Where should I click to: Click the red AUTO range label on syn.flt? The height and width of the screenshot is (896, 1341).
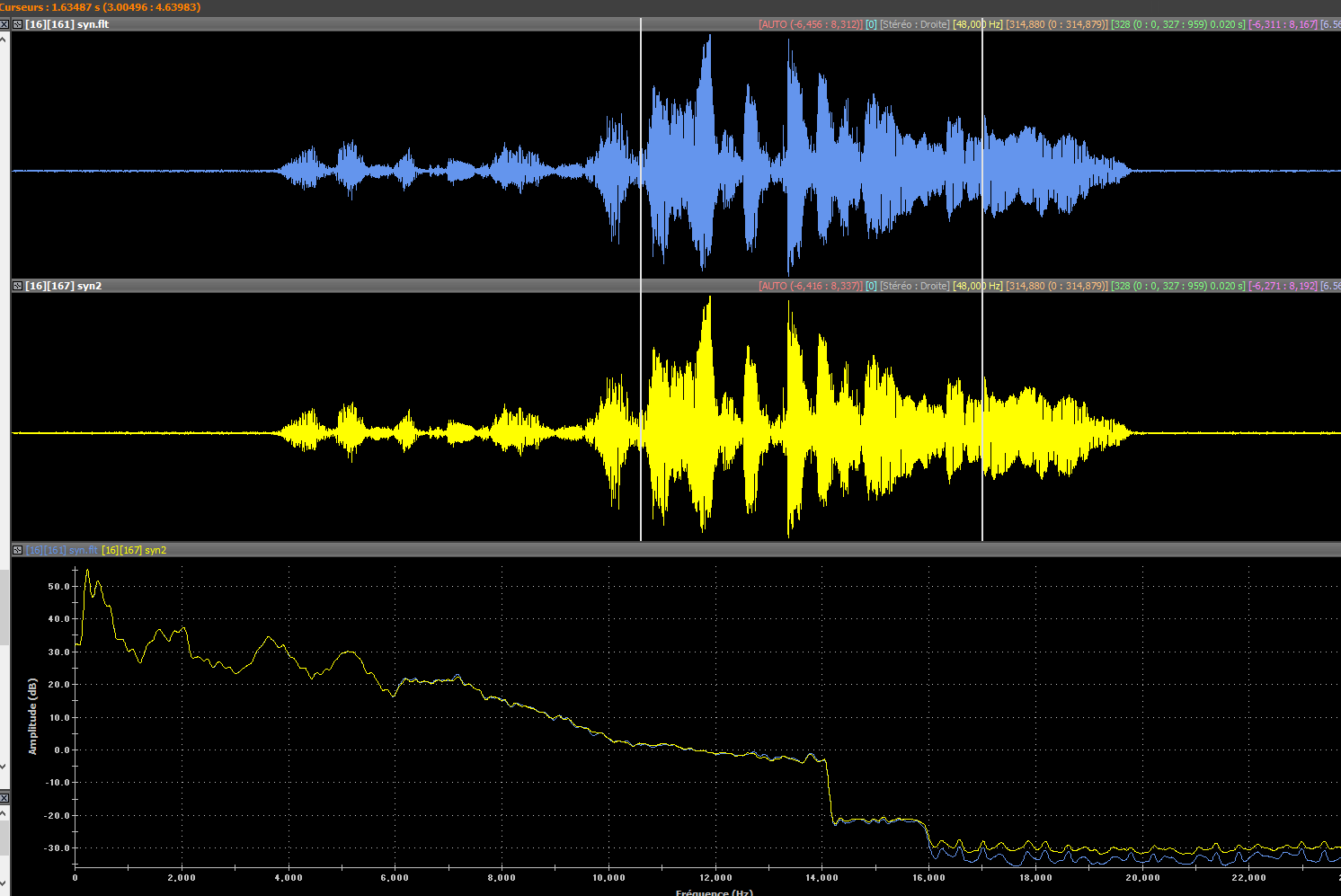[x=811, y=24]
